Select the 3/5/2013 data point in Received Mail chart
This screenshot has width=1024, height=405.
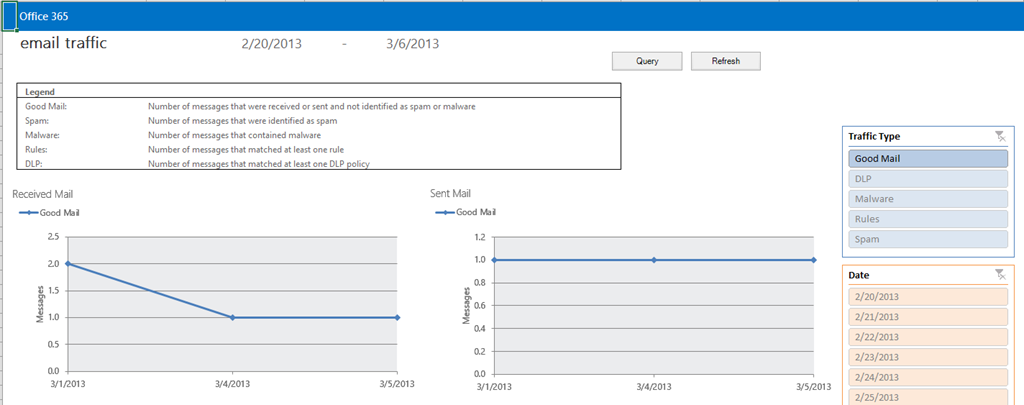click(x=397, y=317)
